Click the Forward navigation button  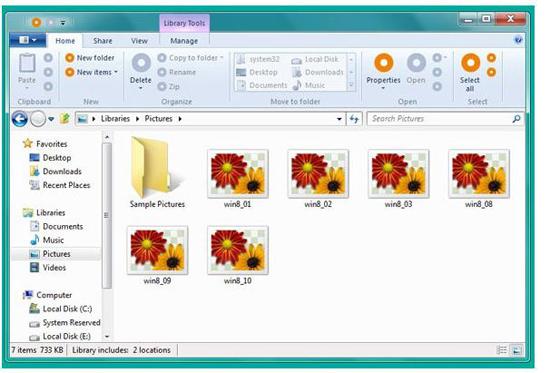[38, 119]
